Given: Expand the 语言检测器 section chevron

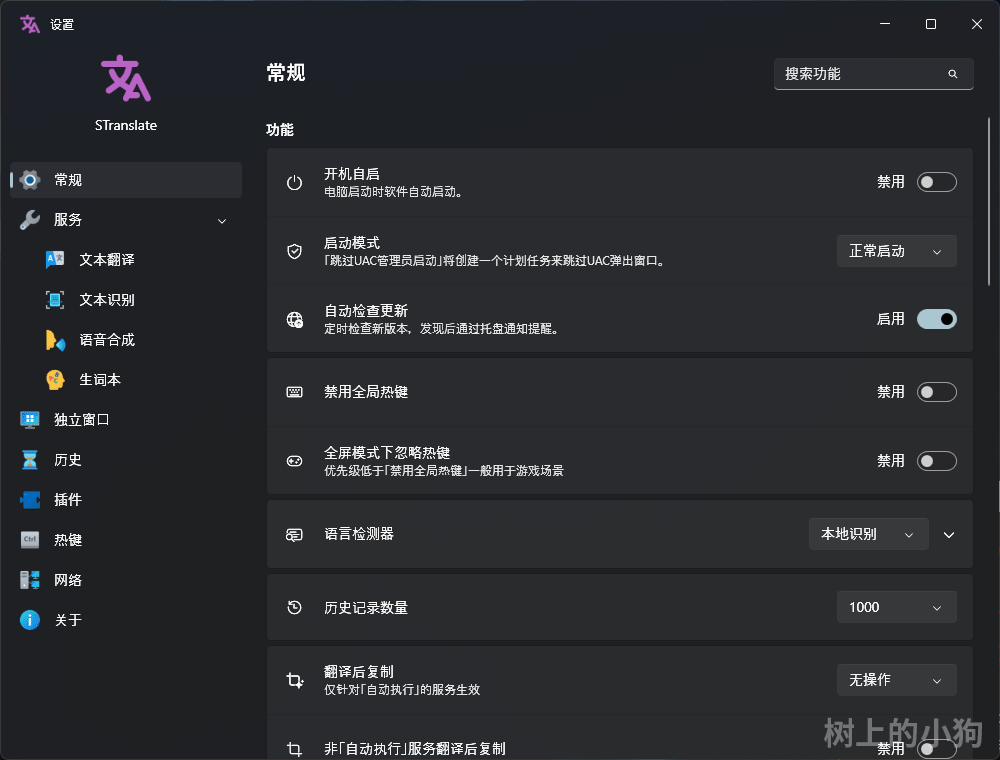Looking at the screenshot, I should click(x=949, y=534).
